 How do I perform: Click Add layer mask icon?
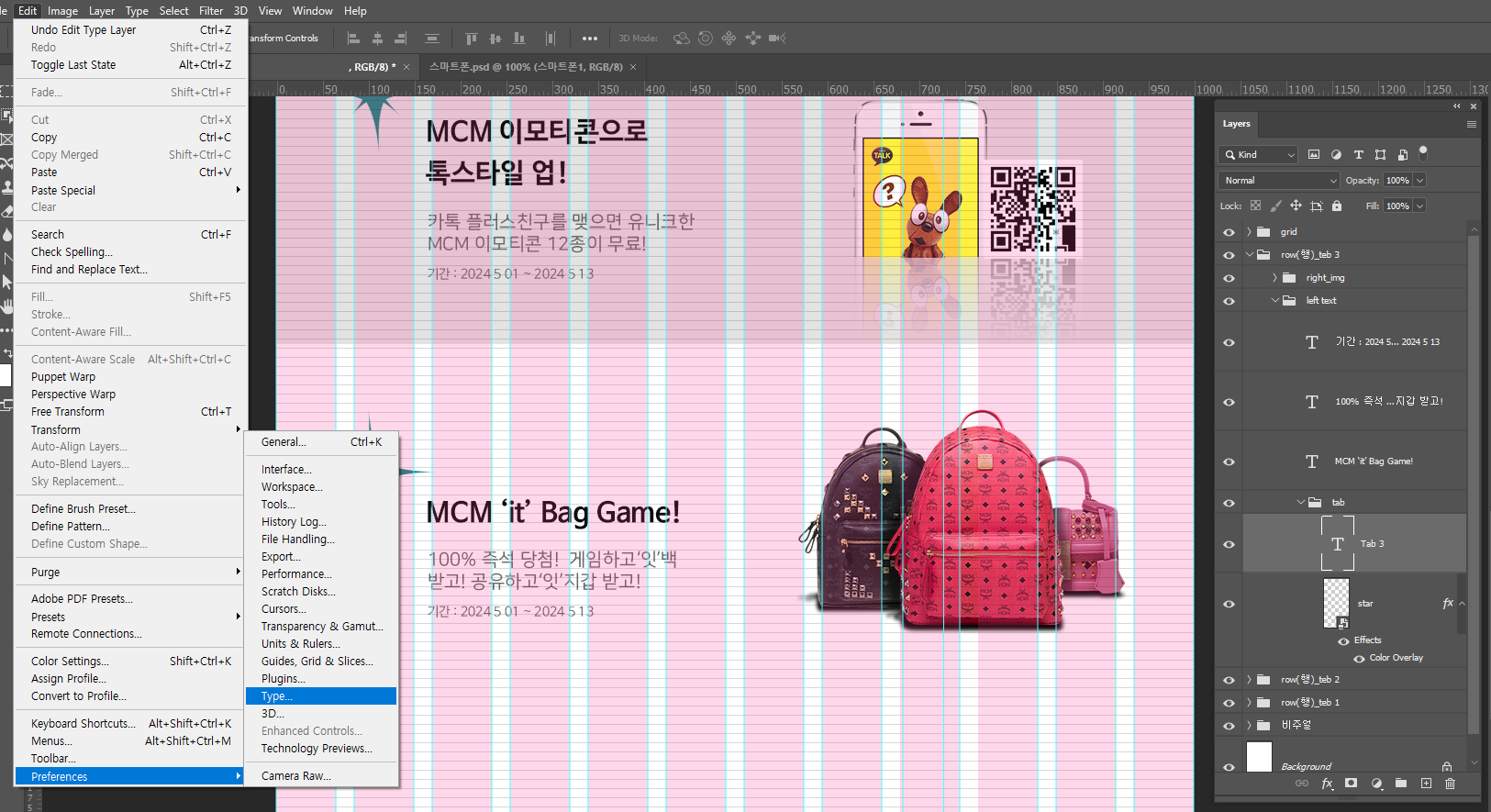[x=1351, y=784]
